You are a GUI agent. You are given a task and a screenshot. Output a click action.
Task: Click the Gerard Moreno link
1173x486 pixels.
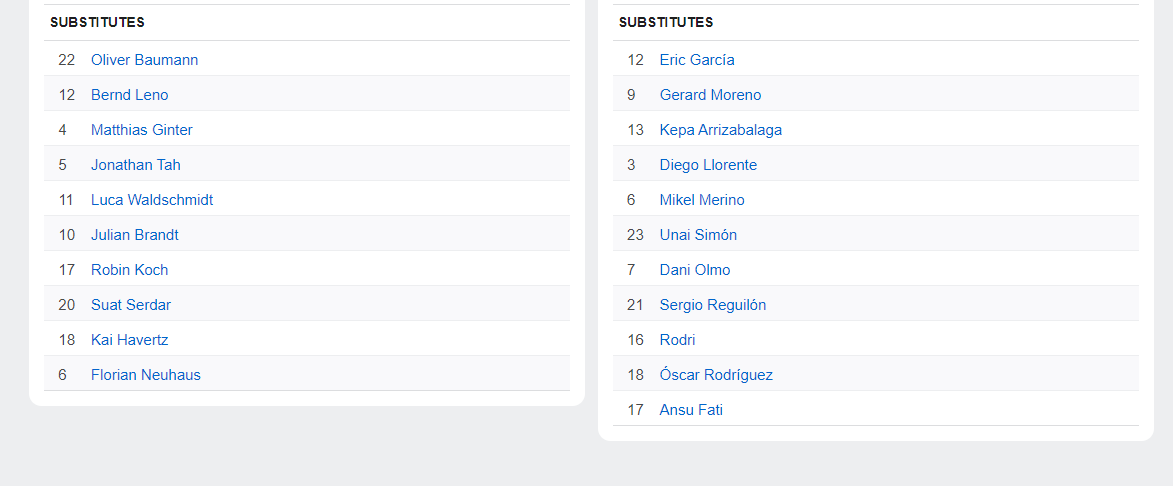pyautogui.click(x=710, y=95)
